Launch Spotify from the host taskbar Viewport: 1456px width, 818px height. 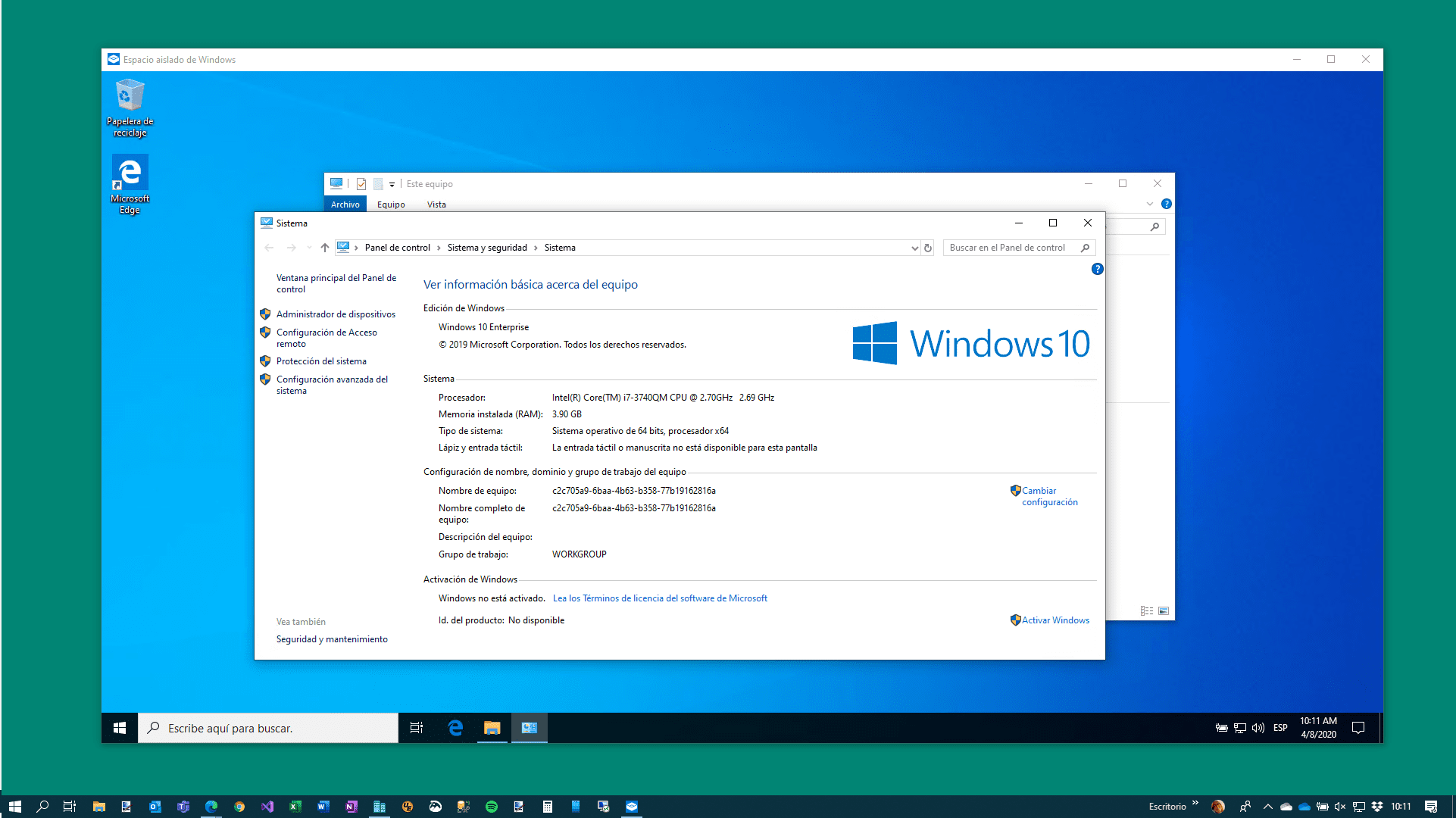click(x=492, y=807)
